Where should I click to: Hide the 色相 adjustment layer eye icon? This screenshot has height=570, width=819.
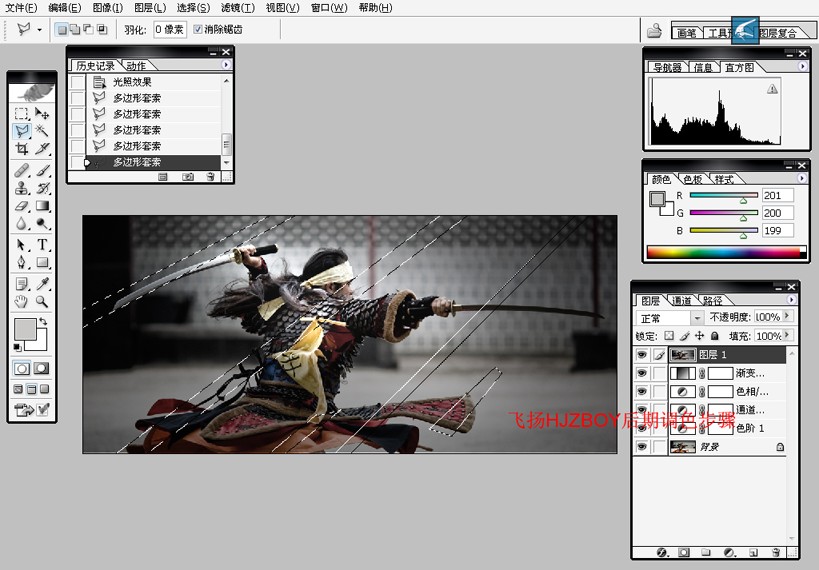(x=641, y=391)
